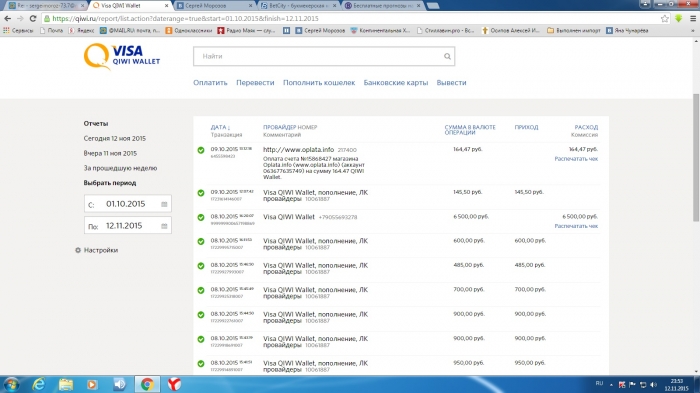Bookmark page with the star icon
700x393 pixels.
point(665,18)
